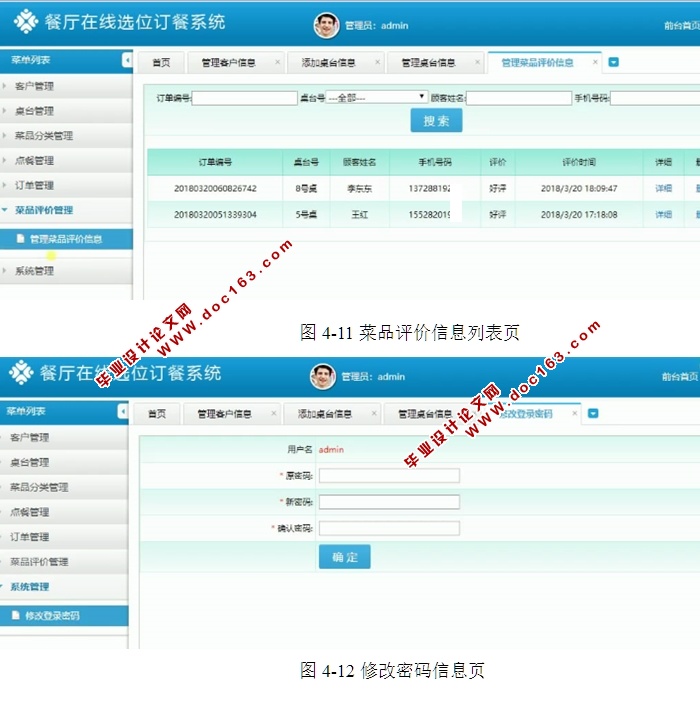Click the admin avatar in the top header
This screenshot has width=700, height=713.
[x=326, y=25]
